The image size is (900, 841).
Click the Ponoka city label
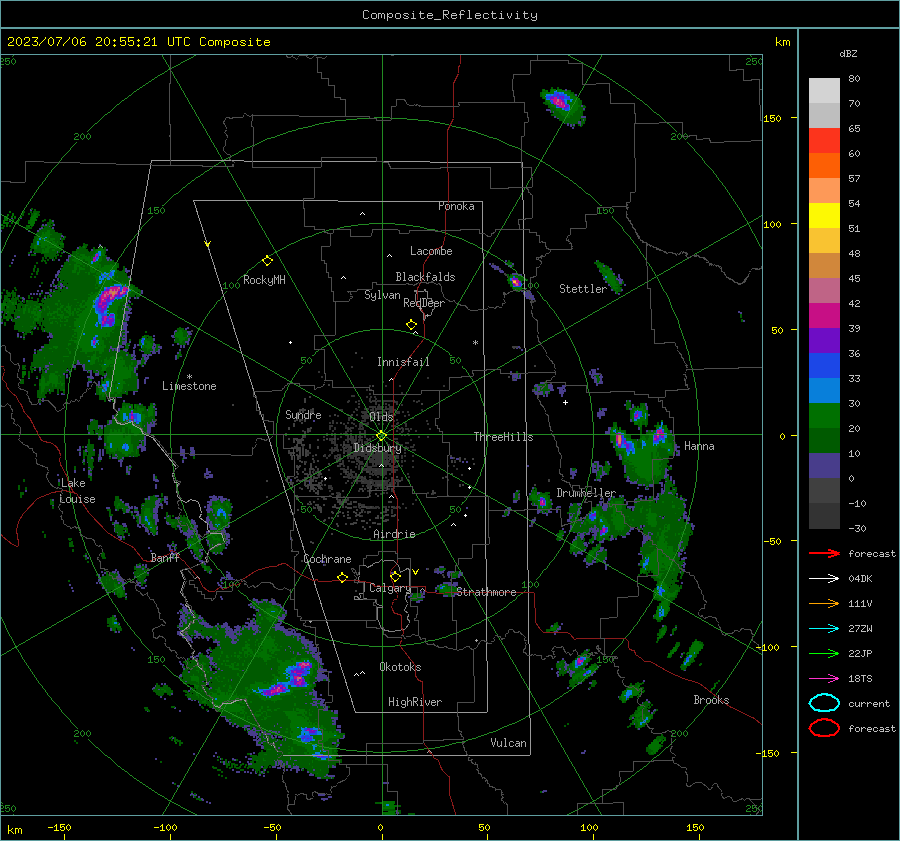(456, 206)
